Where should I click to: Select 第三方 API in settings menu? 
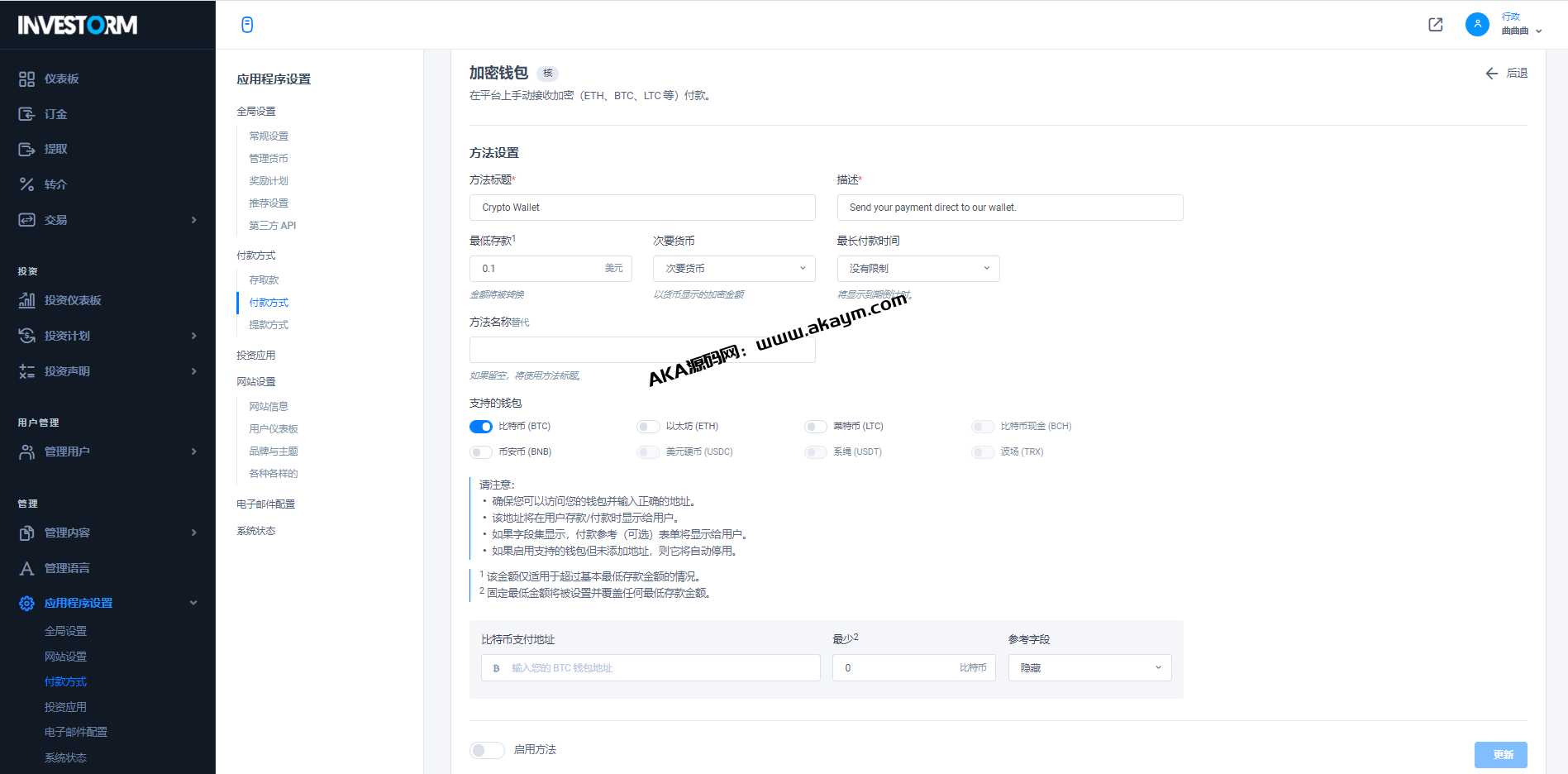[272, 226]
